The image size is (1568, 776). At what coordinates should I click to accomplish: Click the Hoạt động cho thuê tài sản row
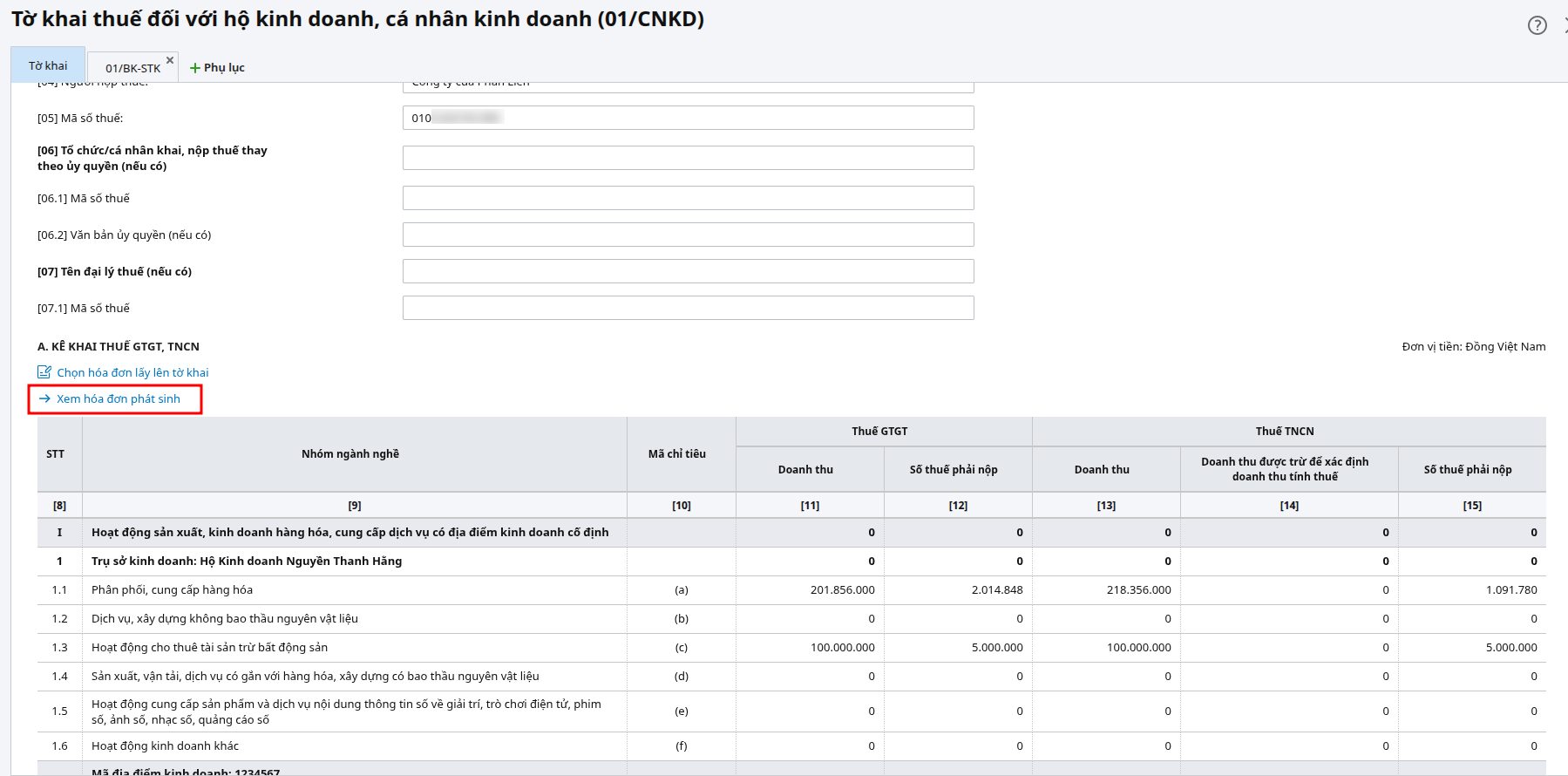click(x=209, y=648)
